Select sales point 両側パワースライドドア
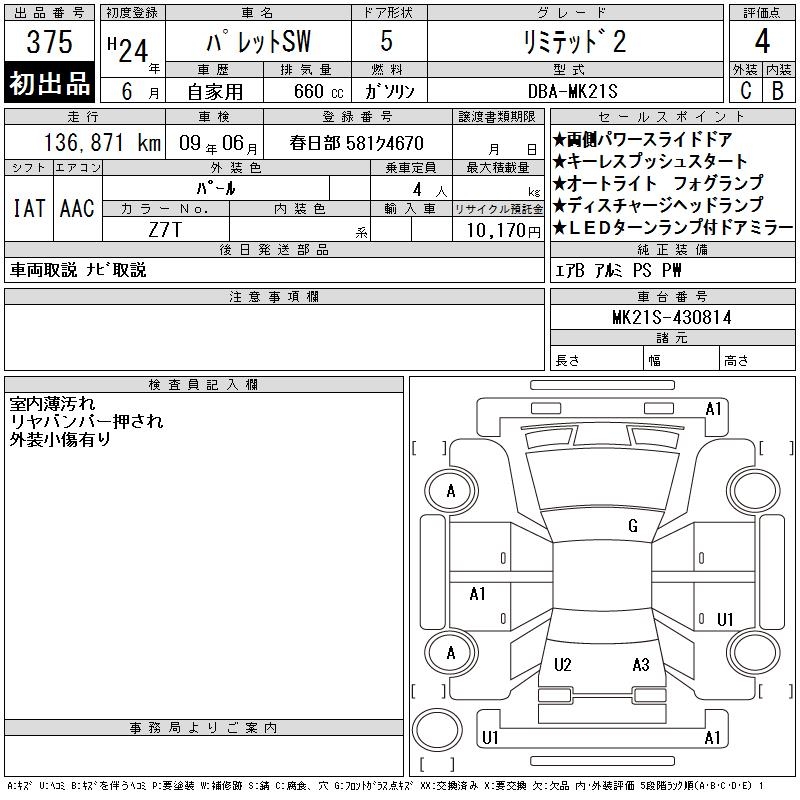 coord(642,140)
